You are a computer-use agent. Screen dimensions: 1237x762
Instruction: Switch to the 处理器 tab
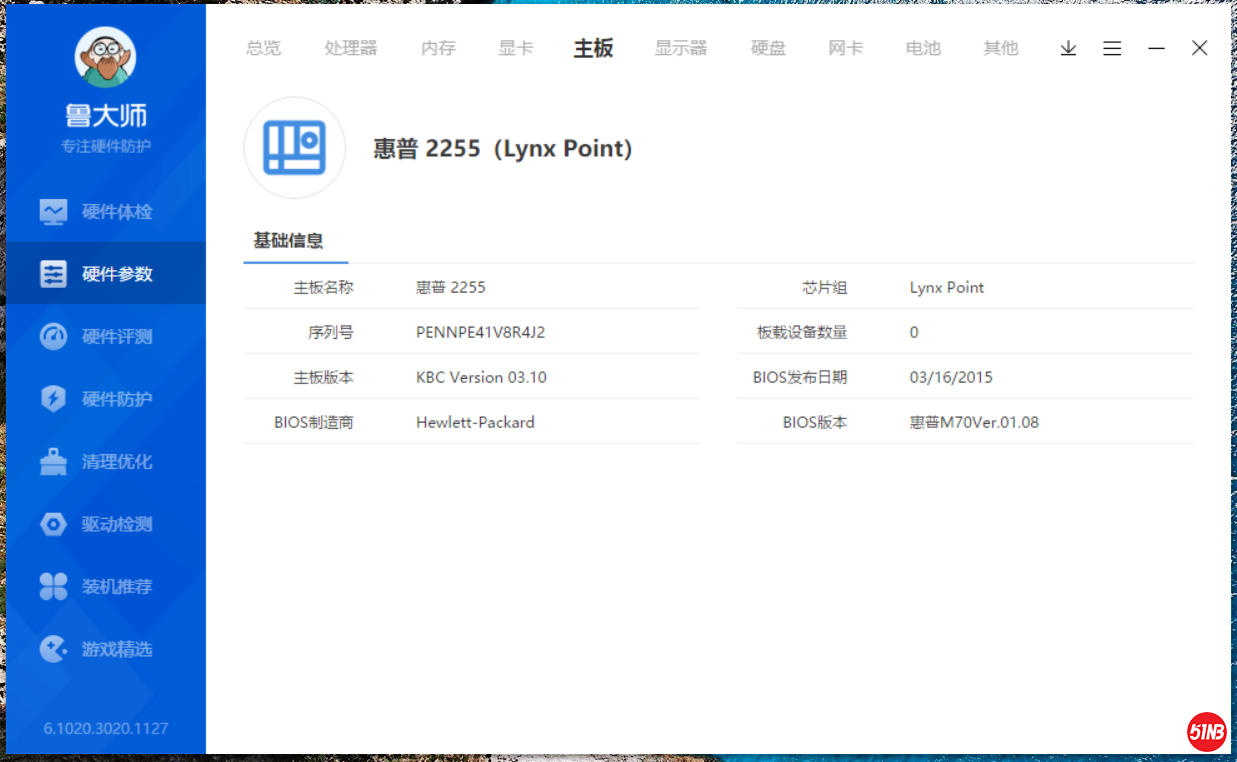pos(351,48)
